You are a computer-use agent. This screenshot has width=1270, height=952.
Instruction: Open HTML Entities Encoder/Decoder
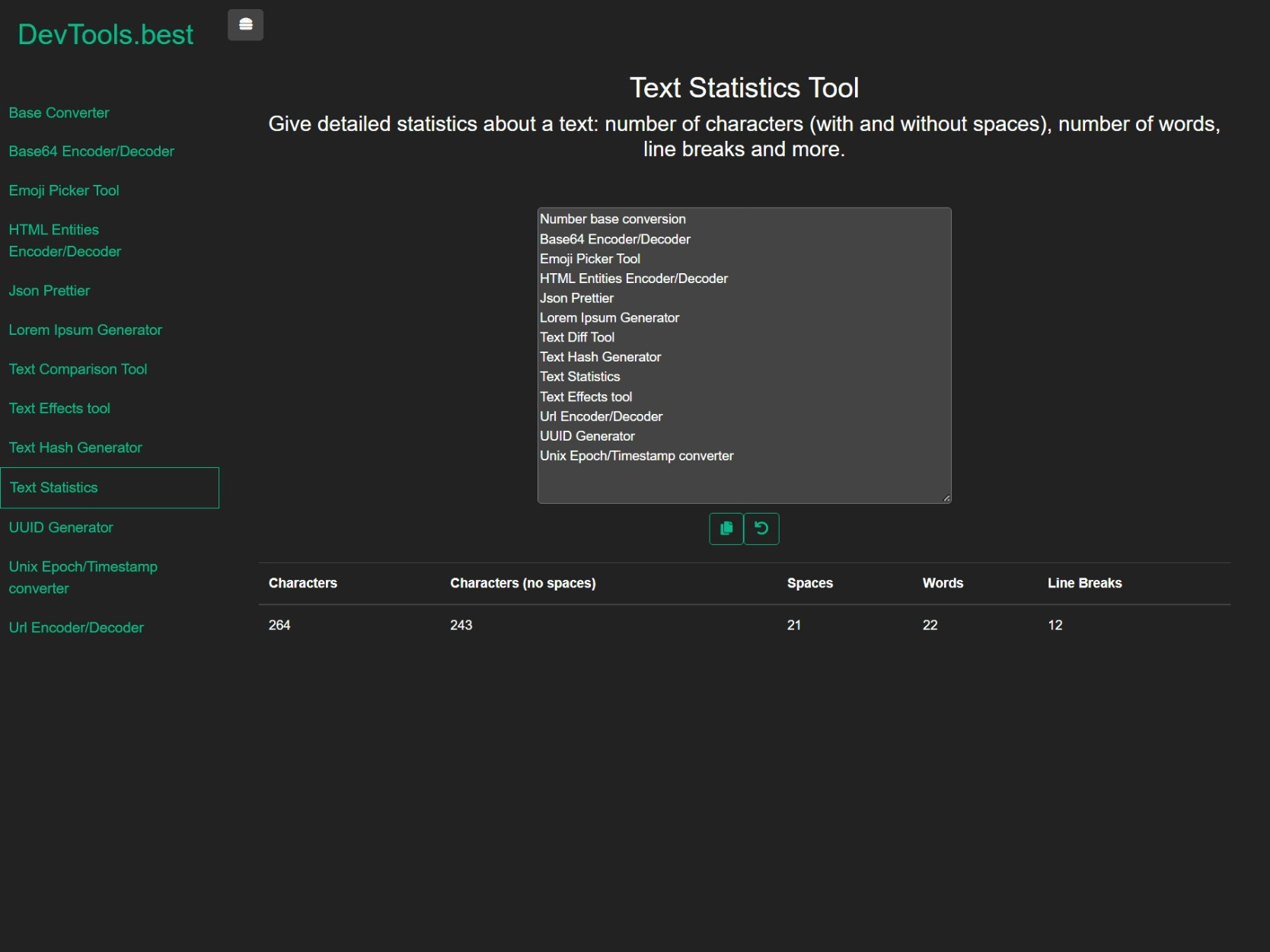65,240
